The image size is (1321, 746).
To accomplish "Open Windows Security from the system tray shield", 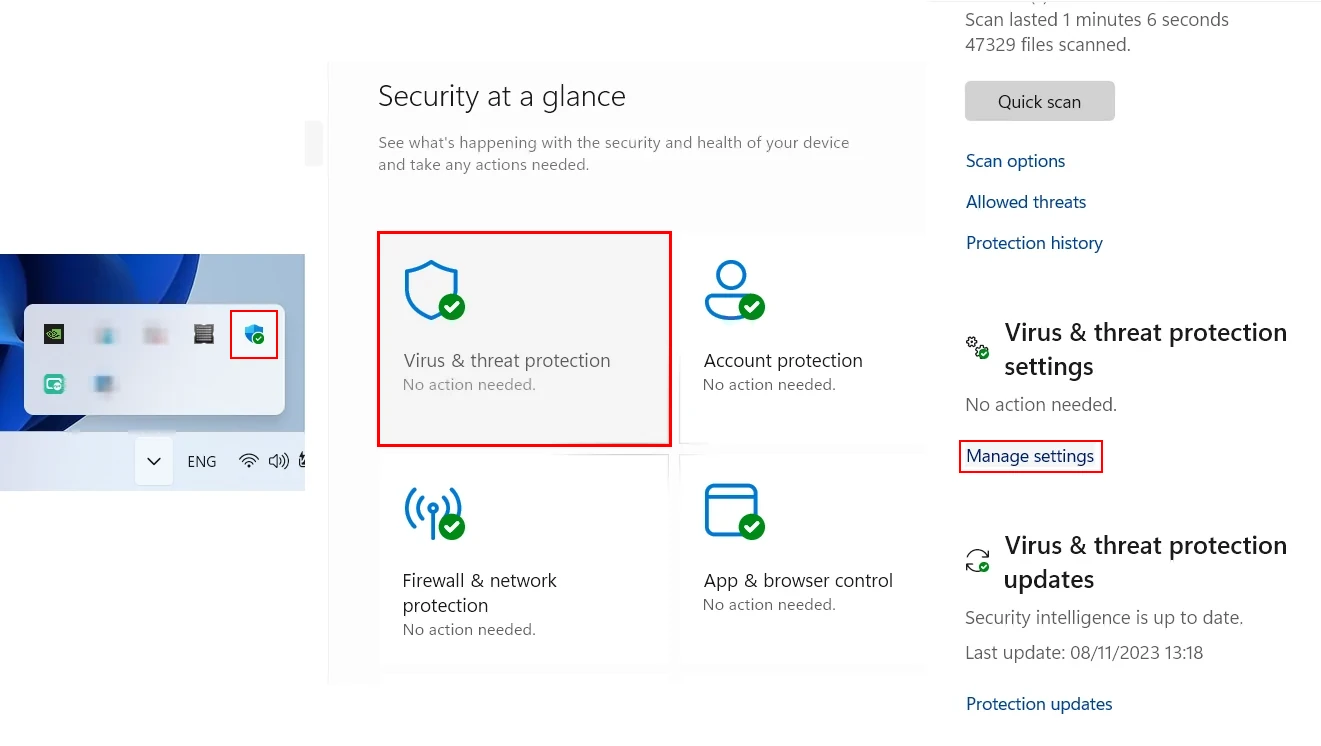I will pyautogui.click(x=253, y=332).
